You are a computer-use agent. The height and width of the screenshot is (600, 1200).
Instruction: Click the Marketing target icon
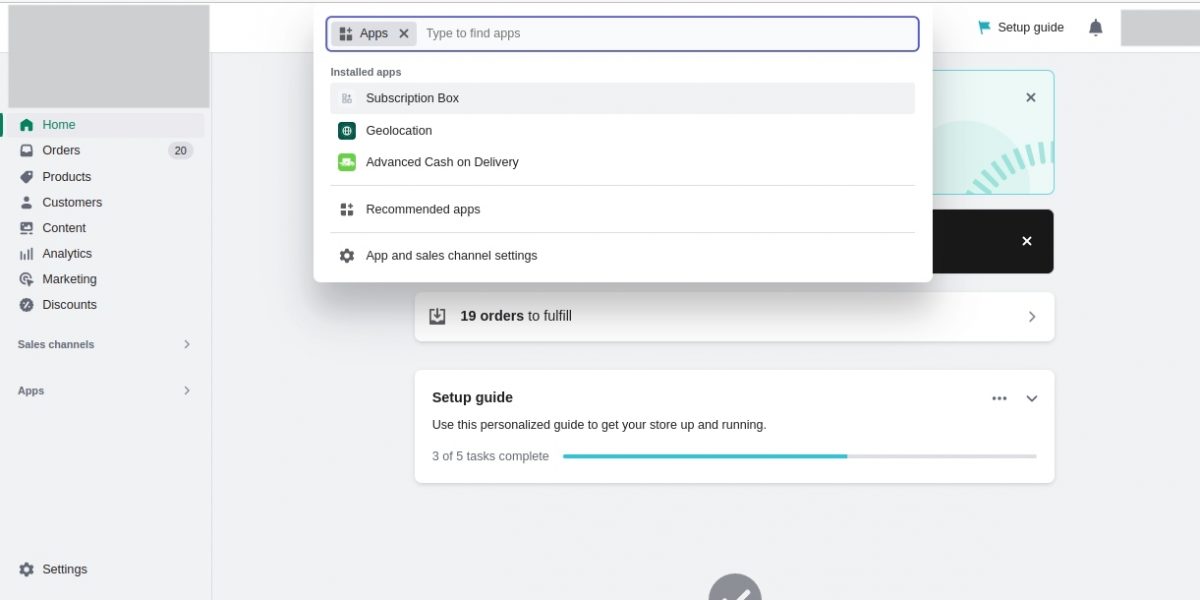pos(27,279)
